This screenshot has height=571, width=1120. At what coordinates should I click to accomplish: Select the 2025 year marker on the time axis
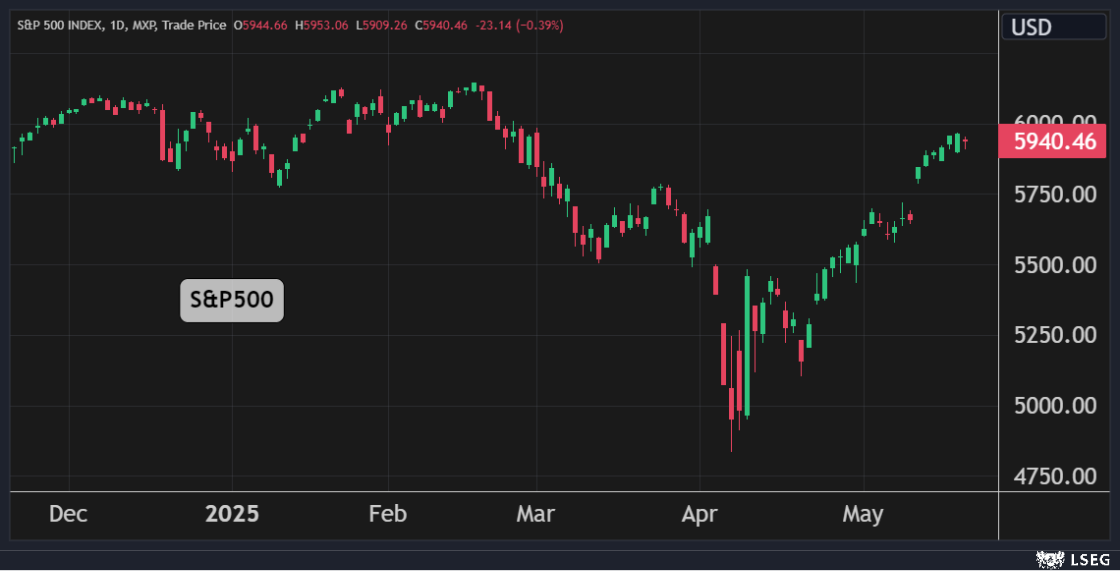pyautogui.click(x=231, y=514)
